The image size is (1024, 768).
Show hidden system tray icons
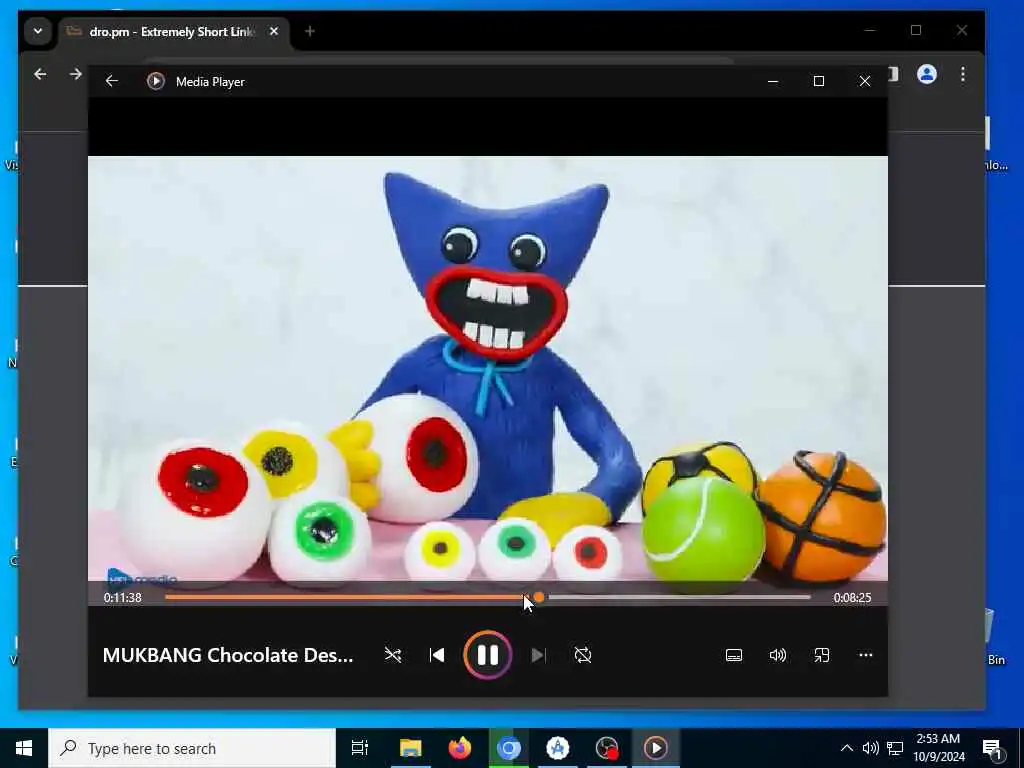[x=846, y=748]
